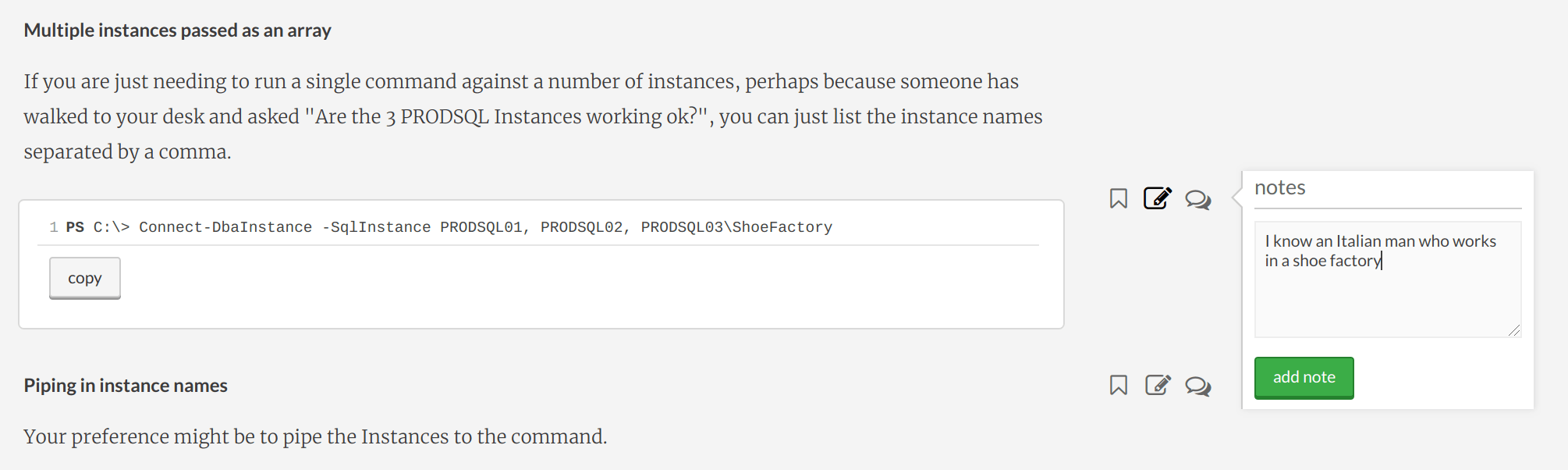Image resolution: width=1568 pixels, height=470 pixels.
Task: Copy the code snippet with copy button
Action: tap(85, 278)
